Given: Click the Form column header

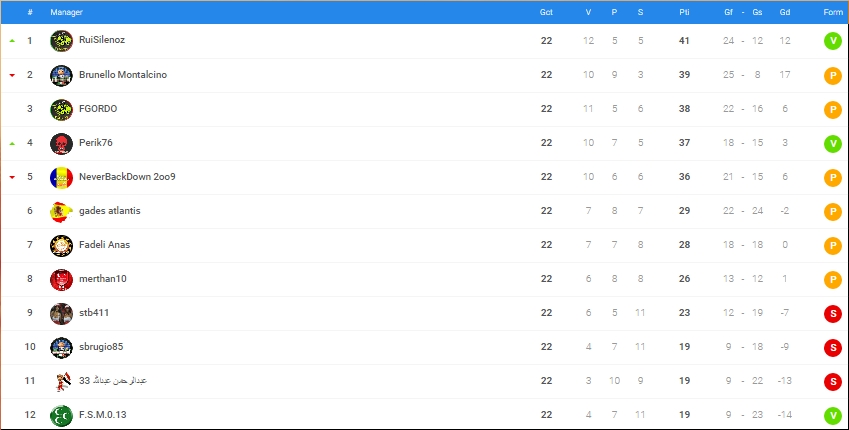Looking at the screenshot, I should tap(832, 12).
